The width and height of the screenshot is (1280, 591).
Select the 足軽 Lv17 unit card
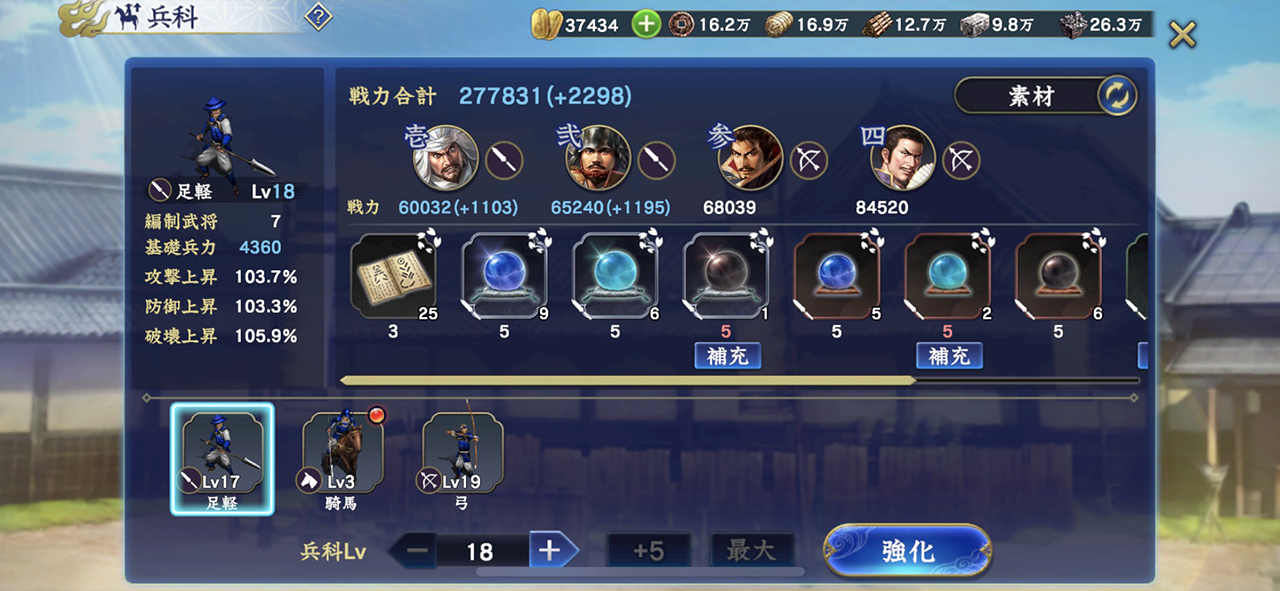[222, 458]
